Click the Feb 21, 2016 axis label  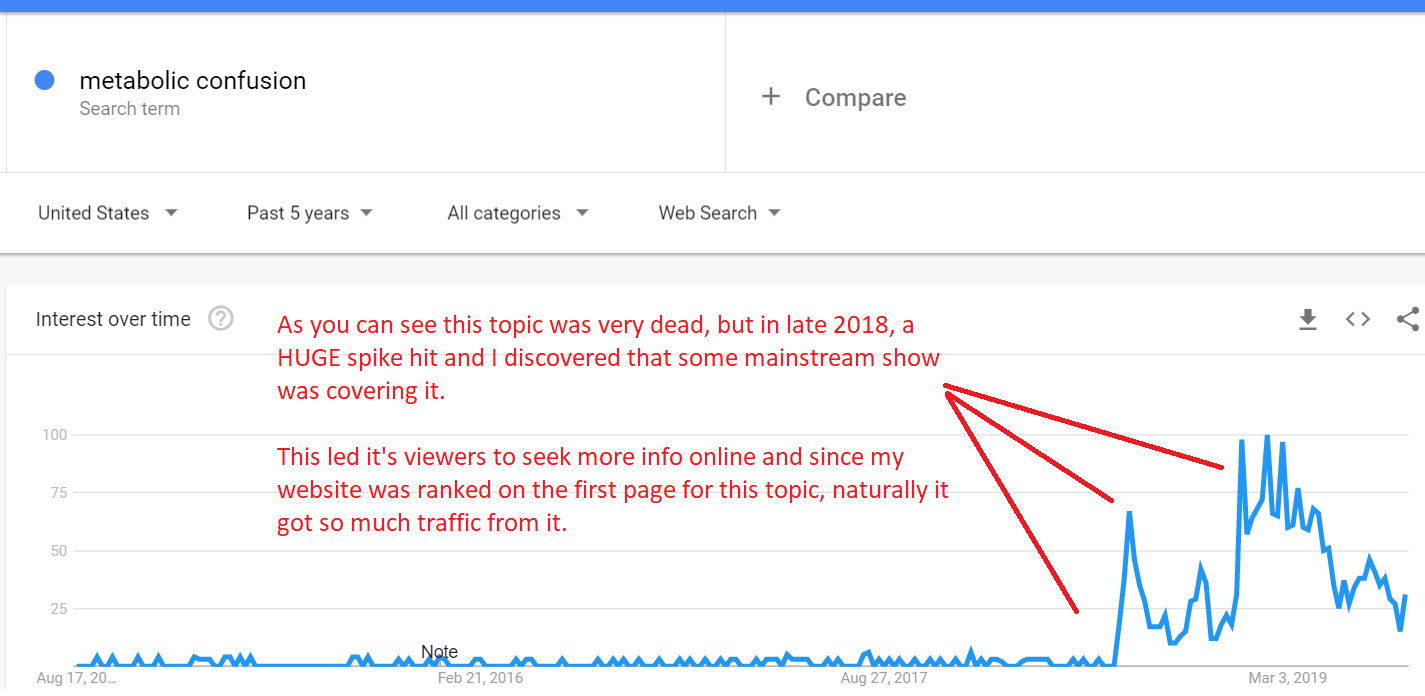pos(480,678)
